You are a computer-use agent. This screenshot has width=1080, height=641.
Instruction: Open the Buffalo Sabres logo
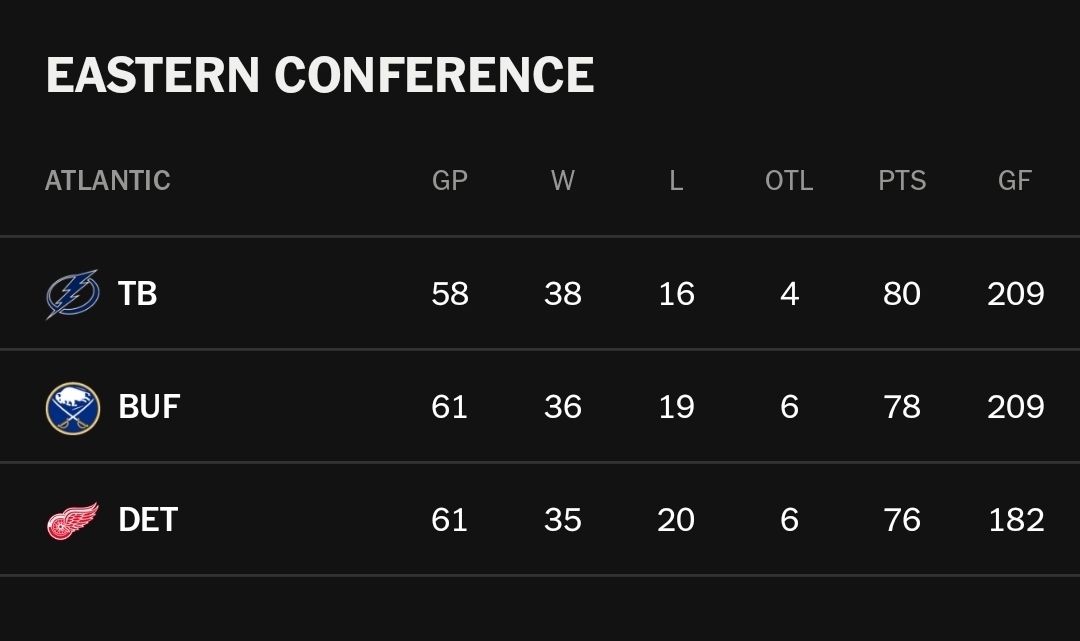[x=73, y=408]
